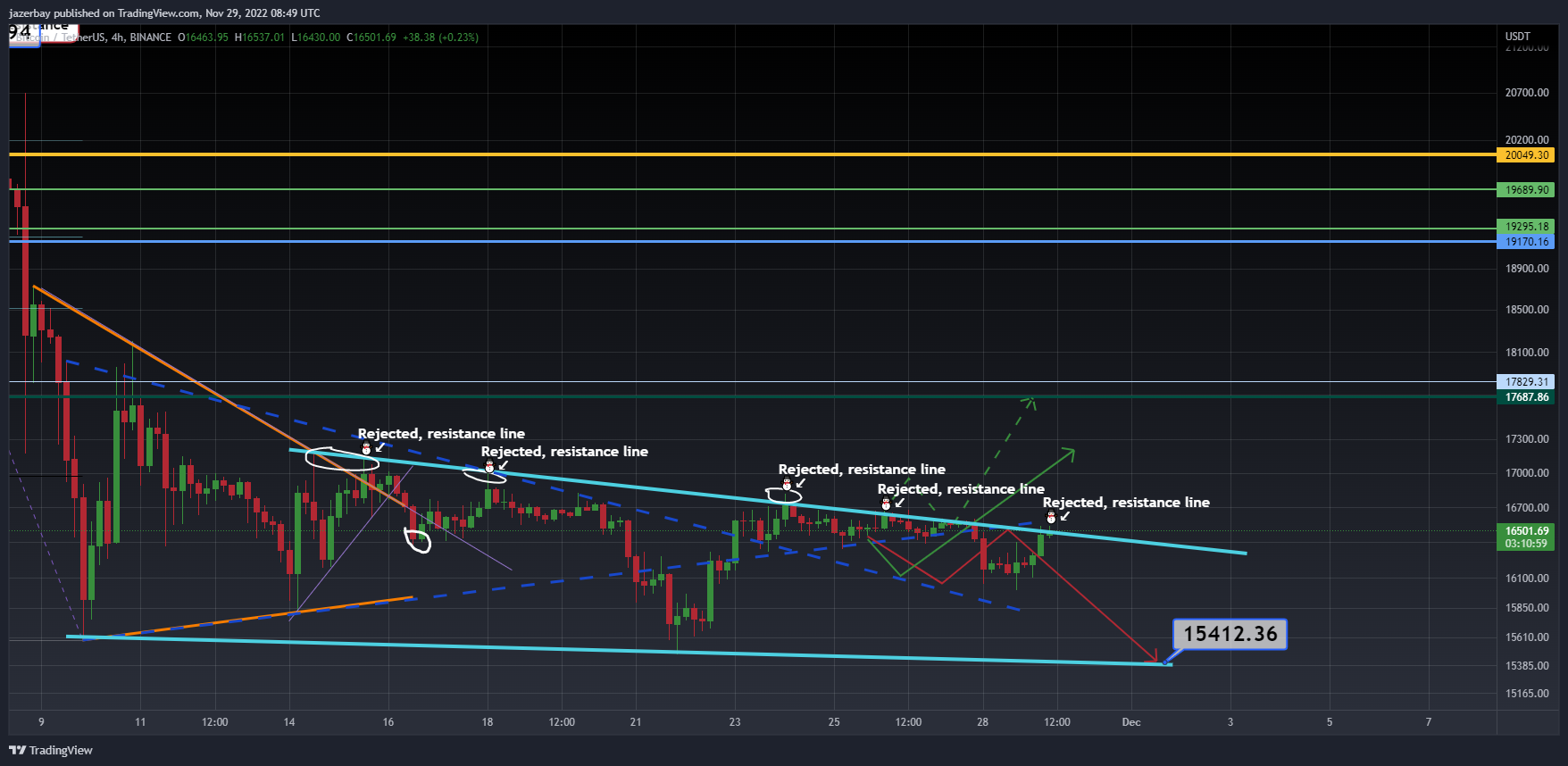Select the open value O16463.95
Viewport: 1568px width, 766px height.
203,37
